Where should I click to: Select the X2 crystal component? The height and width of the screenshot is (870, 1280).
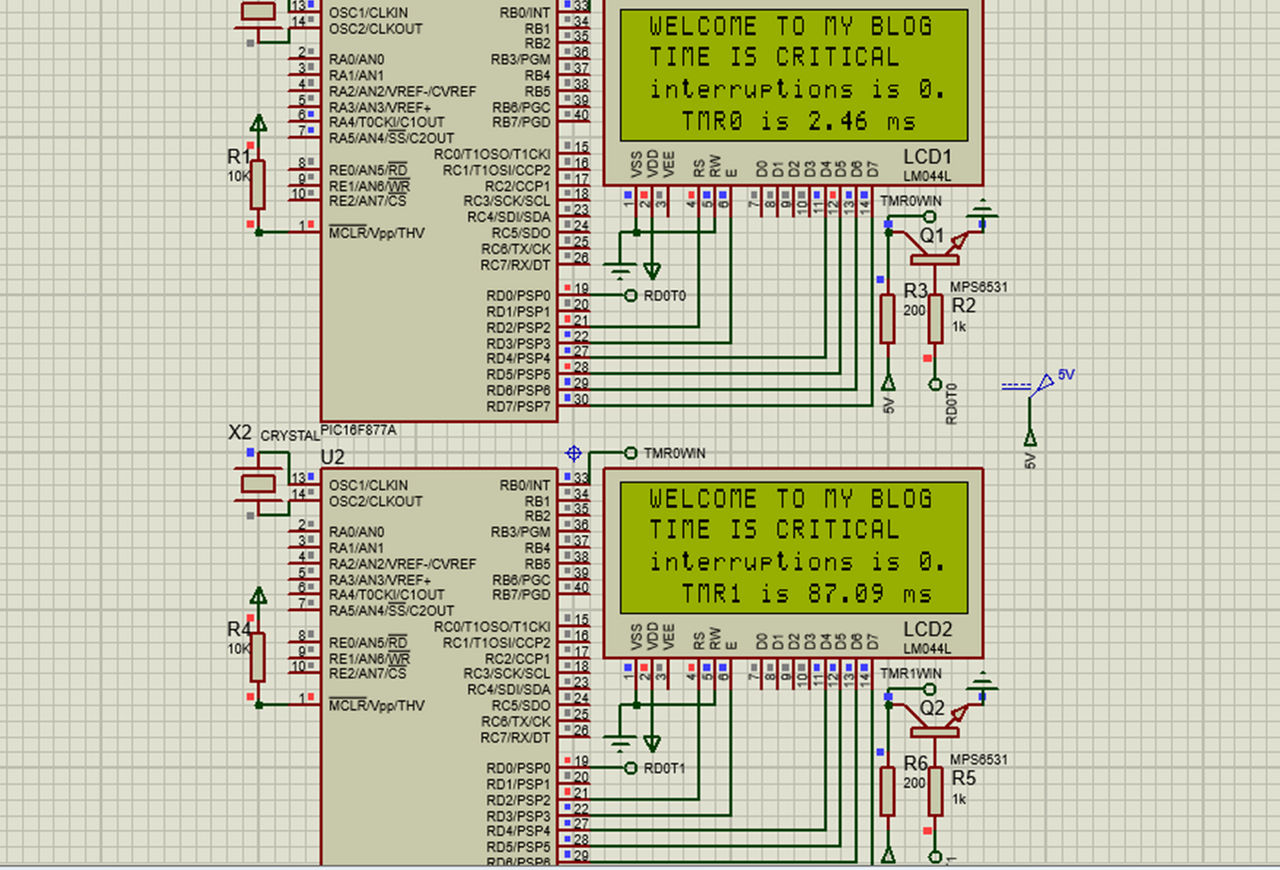click(x=258, y=484)
